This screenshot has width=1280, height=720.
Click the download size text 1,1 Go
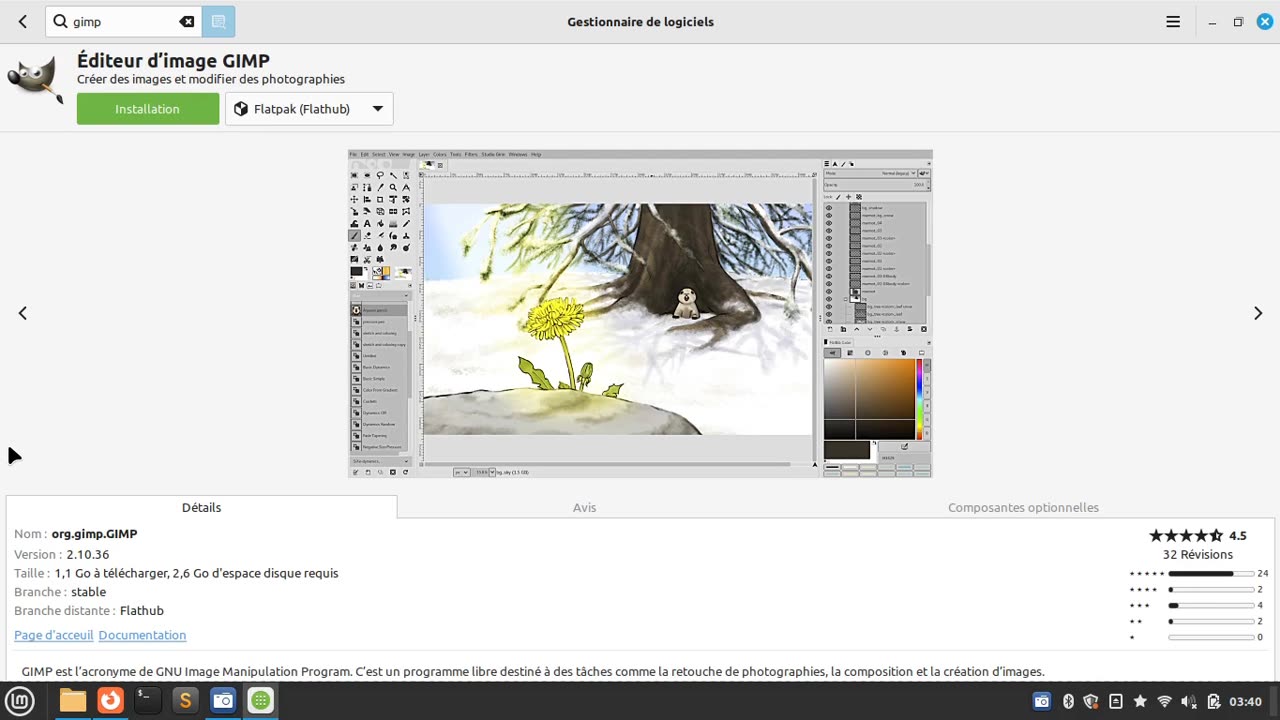point(196,573)
